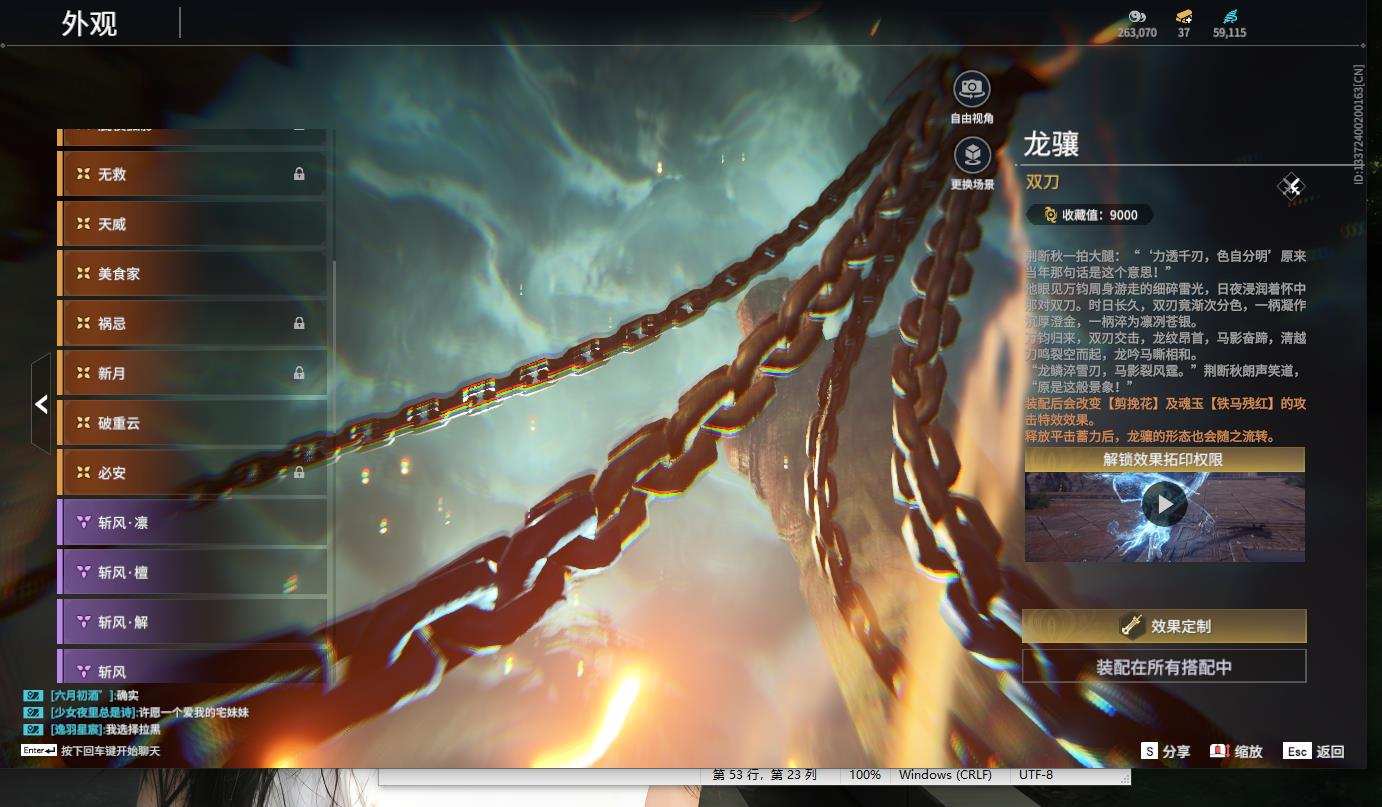Screen dimensions: 1382x807
Task: Click the chat channel icon beside 六月初酒
Action: click(x=34, y=695)
